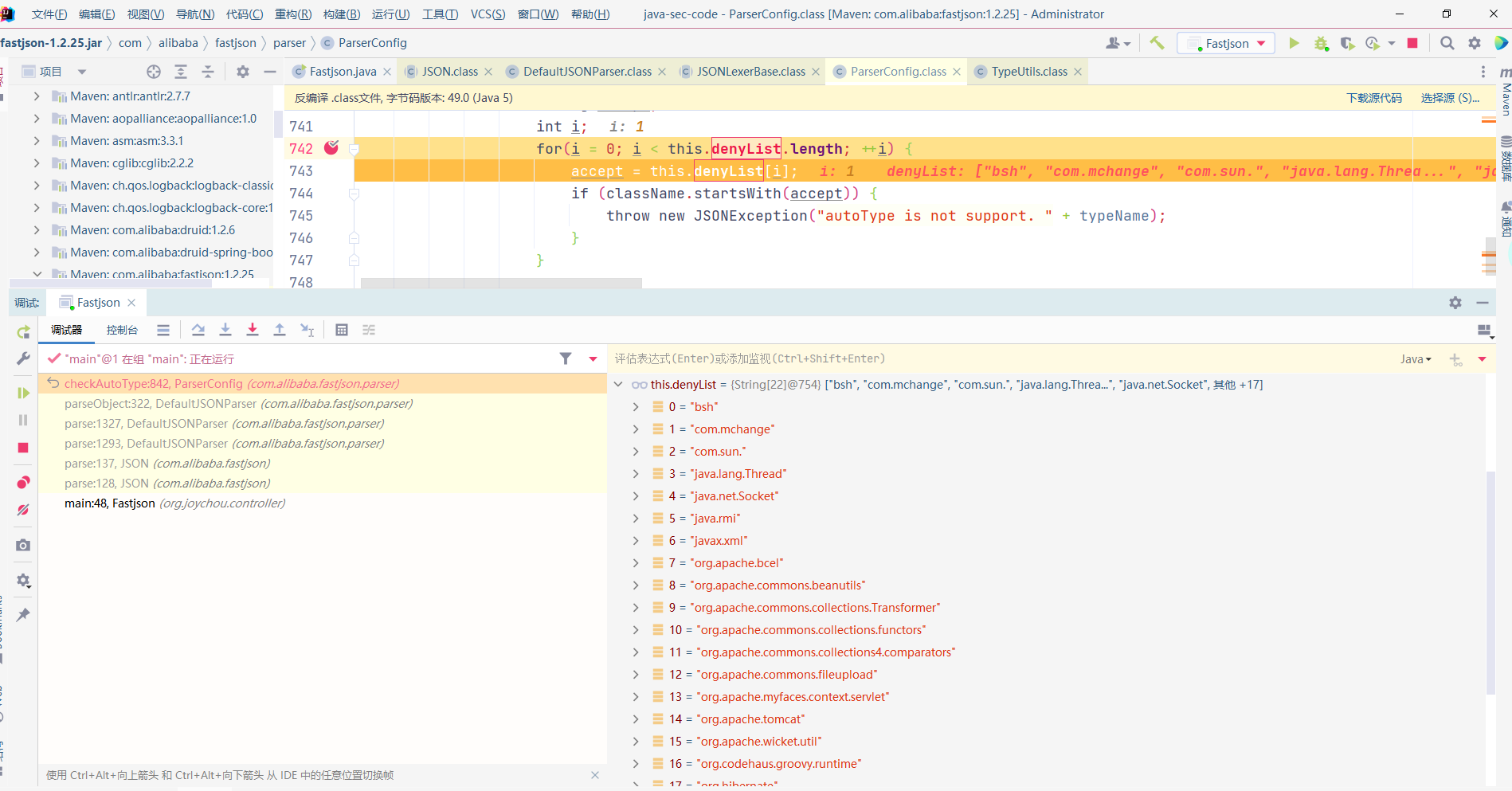Open the Java language dropdown for expressions
Image resolution: width=1512 pixels, height=791 pixels.
click(x=1416, y=358)
